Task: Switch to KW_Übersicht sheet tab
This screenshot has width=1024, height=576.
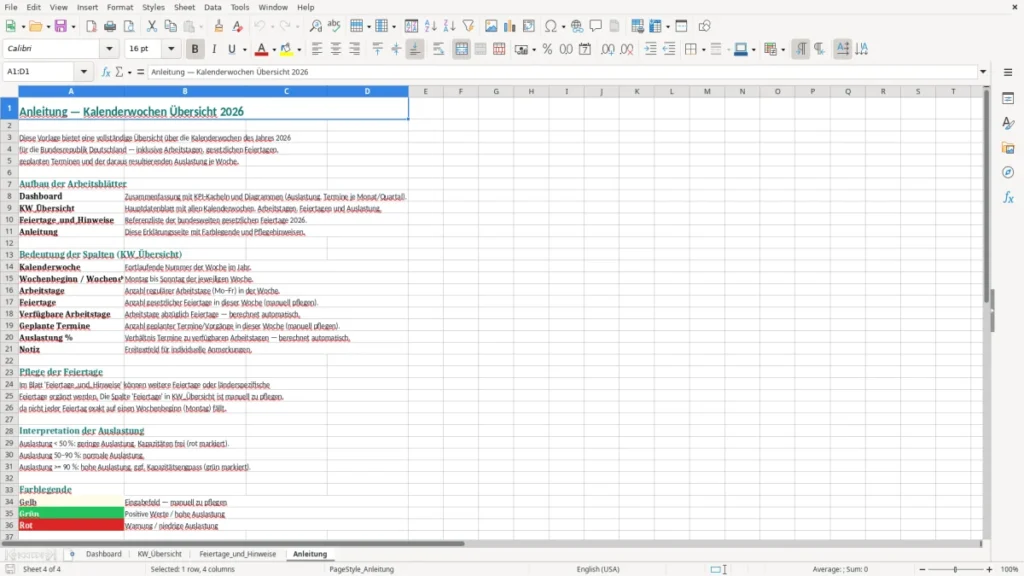Action: 159,554
